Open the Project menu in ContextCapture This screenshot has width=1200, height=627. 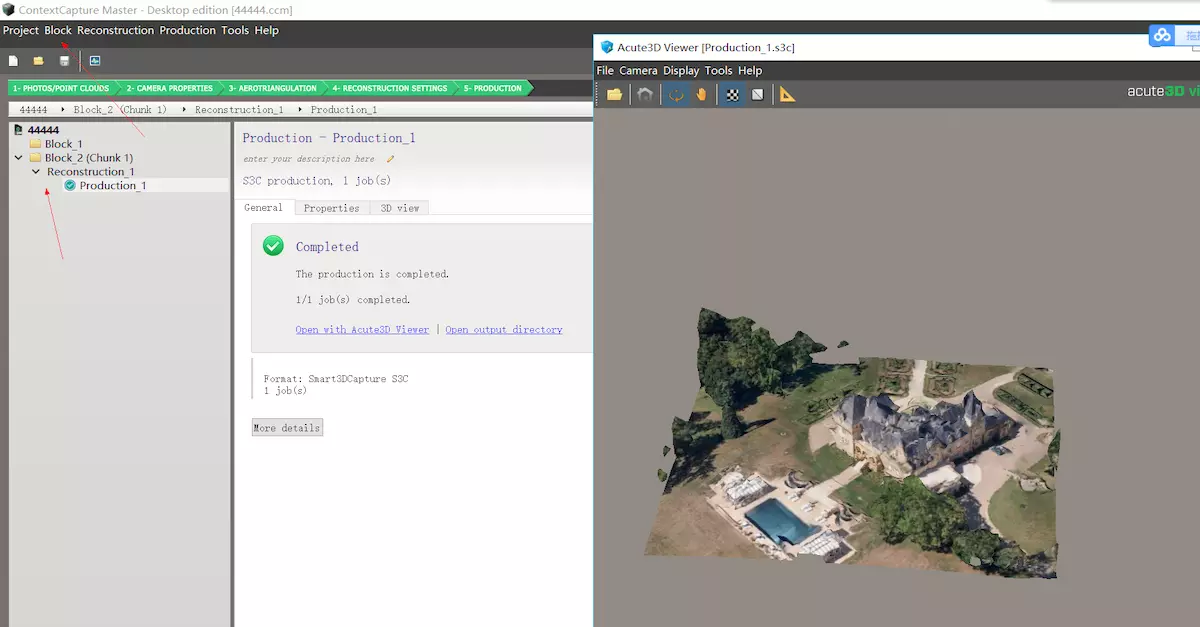[x=21, y=30]
